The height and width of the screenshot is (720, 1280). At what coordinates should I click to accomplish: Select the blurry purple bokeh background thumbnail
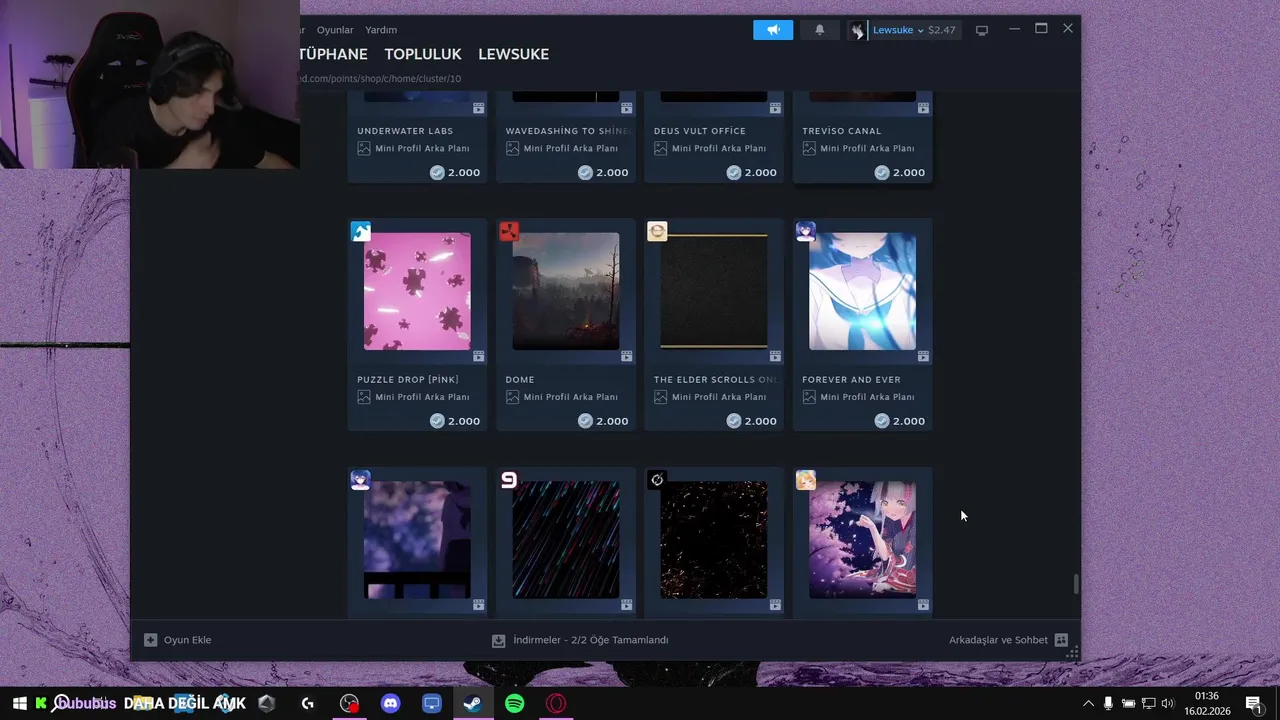click(417, 540)
